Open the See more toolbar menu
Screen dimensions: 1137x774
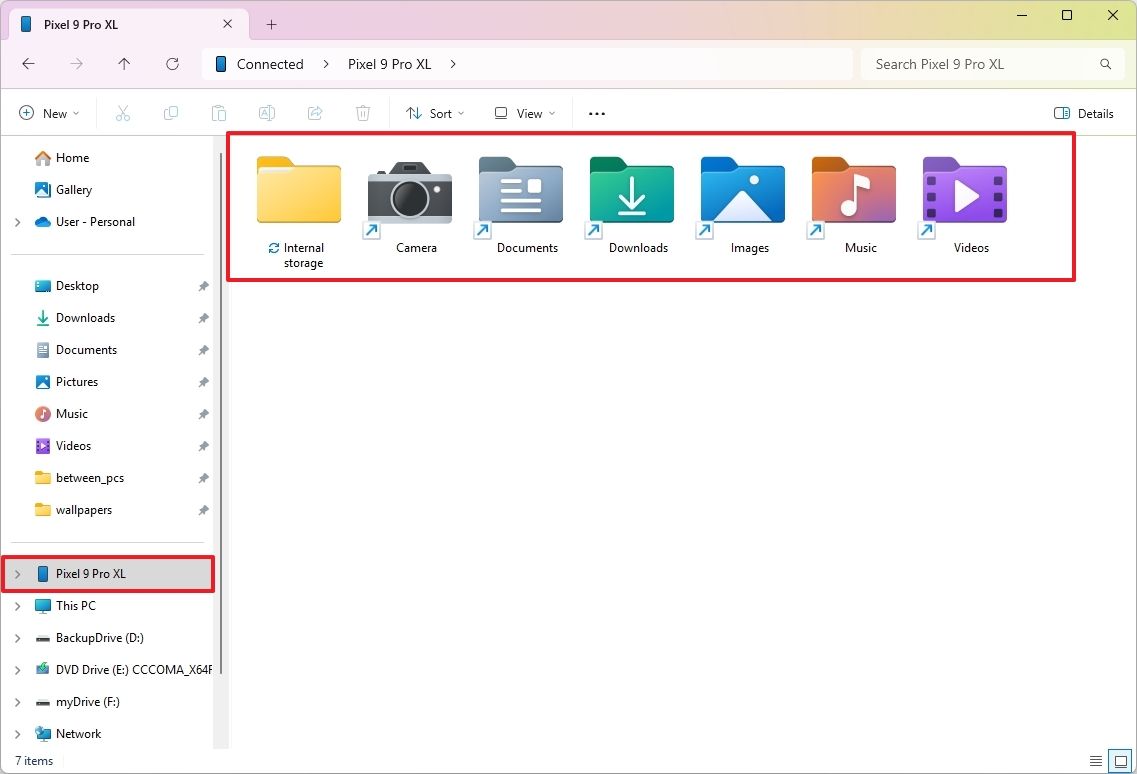[x=596, y=113]
